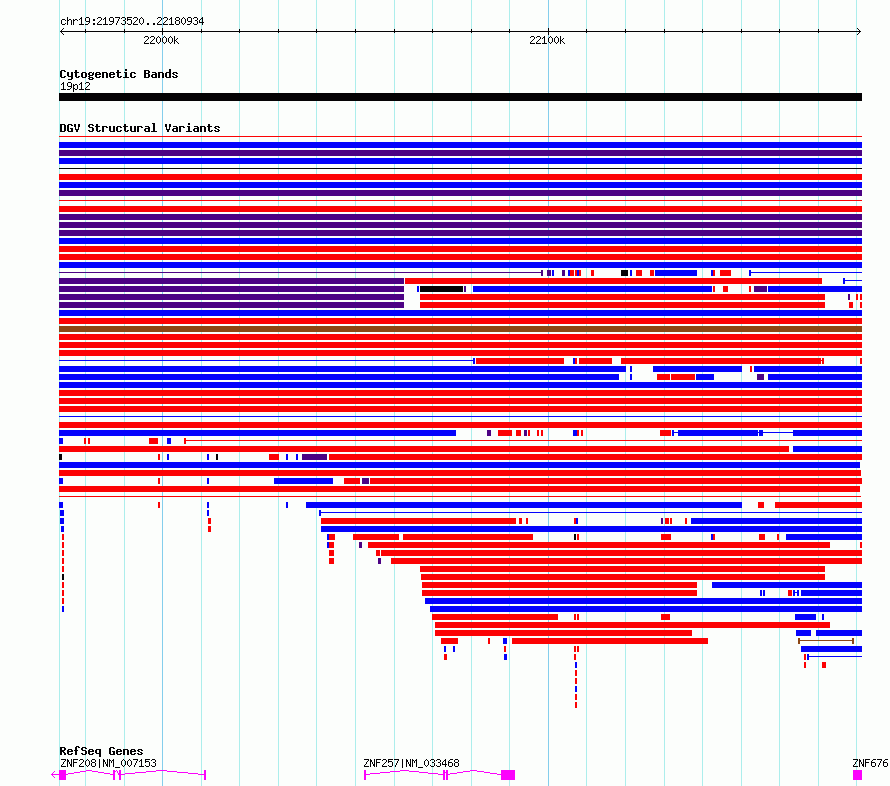890x786 pixels.
Task: Click the left arrowhead of the ruler
Action: (x=62, y=32)
